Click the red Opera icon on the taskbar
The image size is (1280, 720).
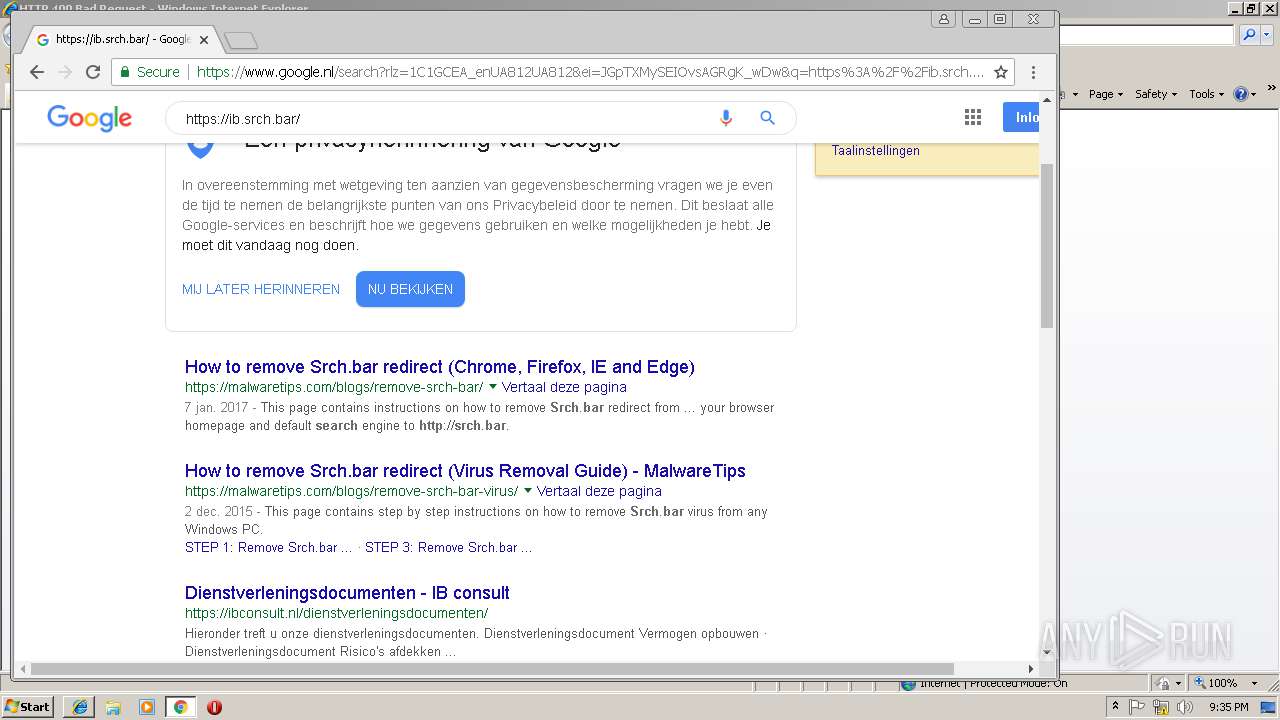[x=214, y=707]
